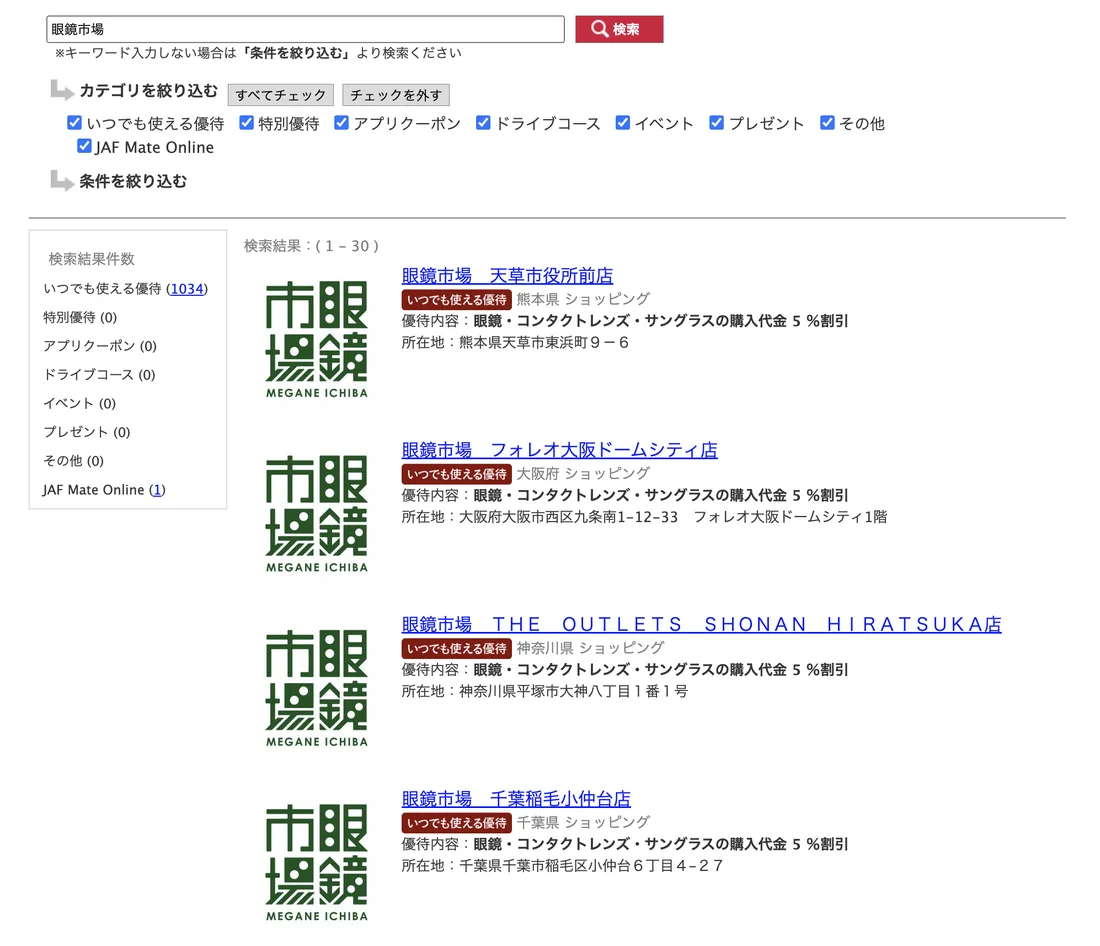
Task: Click the いつでも使える優待 badge on 天草市役所前店
Action: tap(457, 300)
